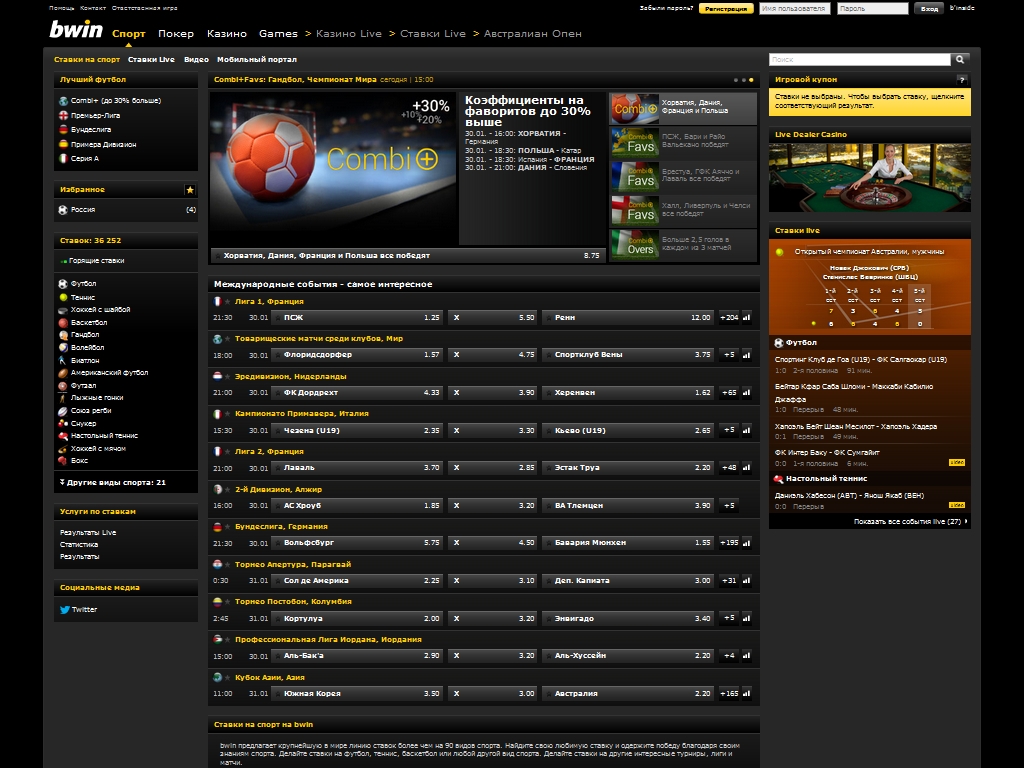
Task: Open statistics icon for ПСЖ vs Ренн
Action: [747, 318]
